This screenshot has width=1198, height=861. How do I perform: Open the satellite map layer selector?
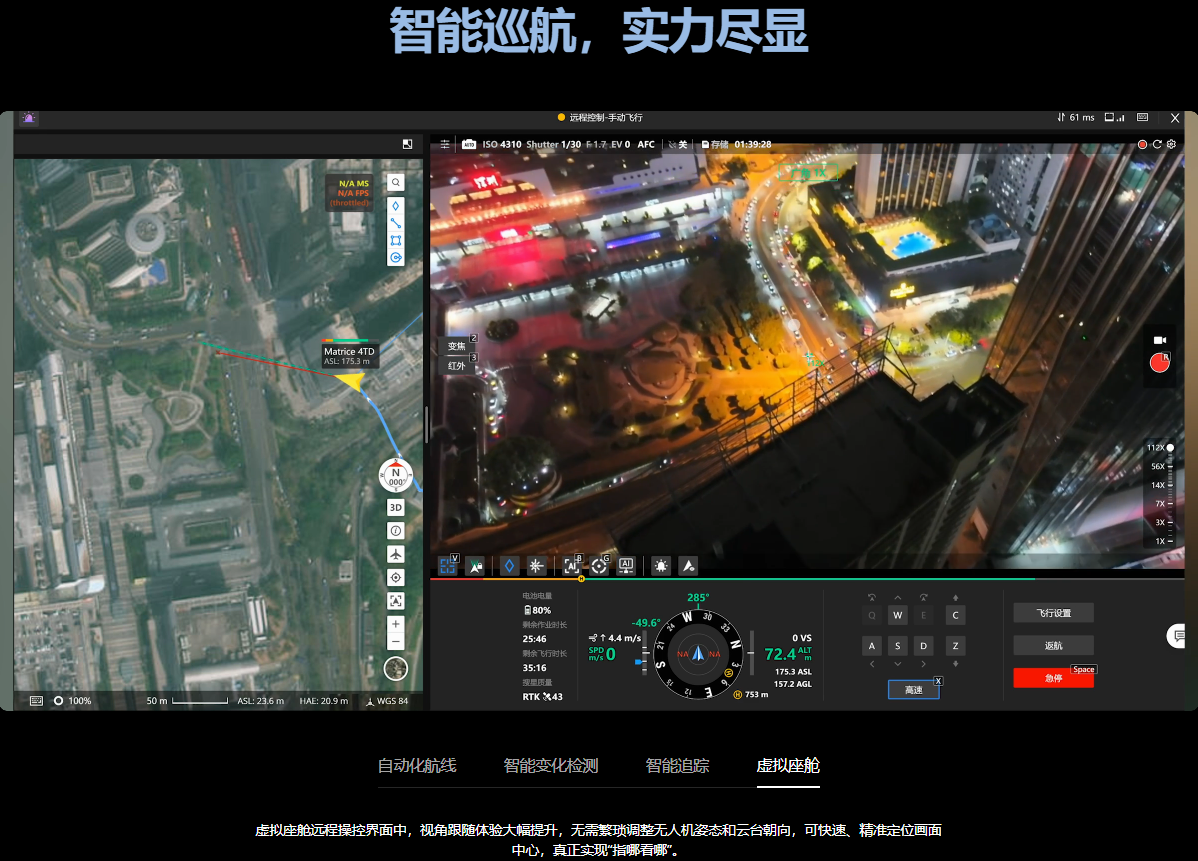pos(396,668)
